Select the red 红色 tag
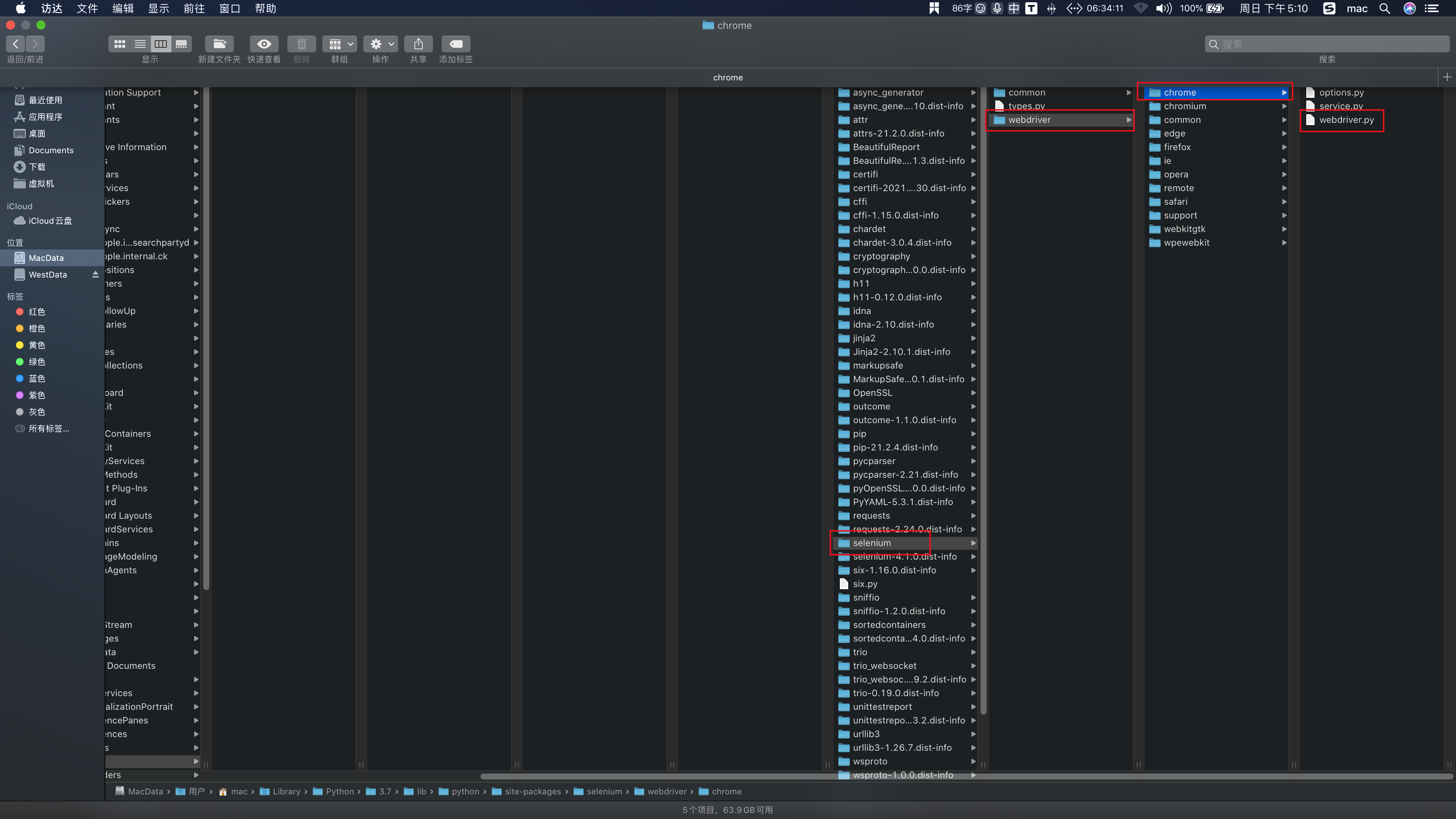 [x=37, y=312]
